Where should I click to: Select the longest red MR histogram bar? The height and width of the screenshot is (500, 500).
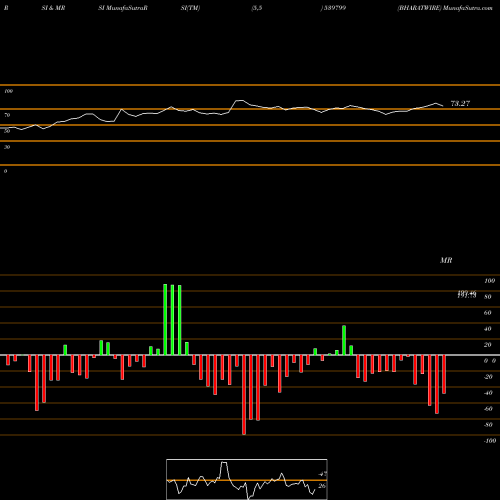244,395
